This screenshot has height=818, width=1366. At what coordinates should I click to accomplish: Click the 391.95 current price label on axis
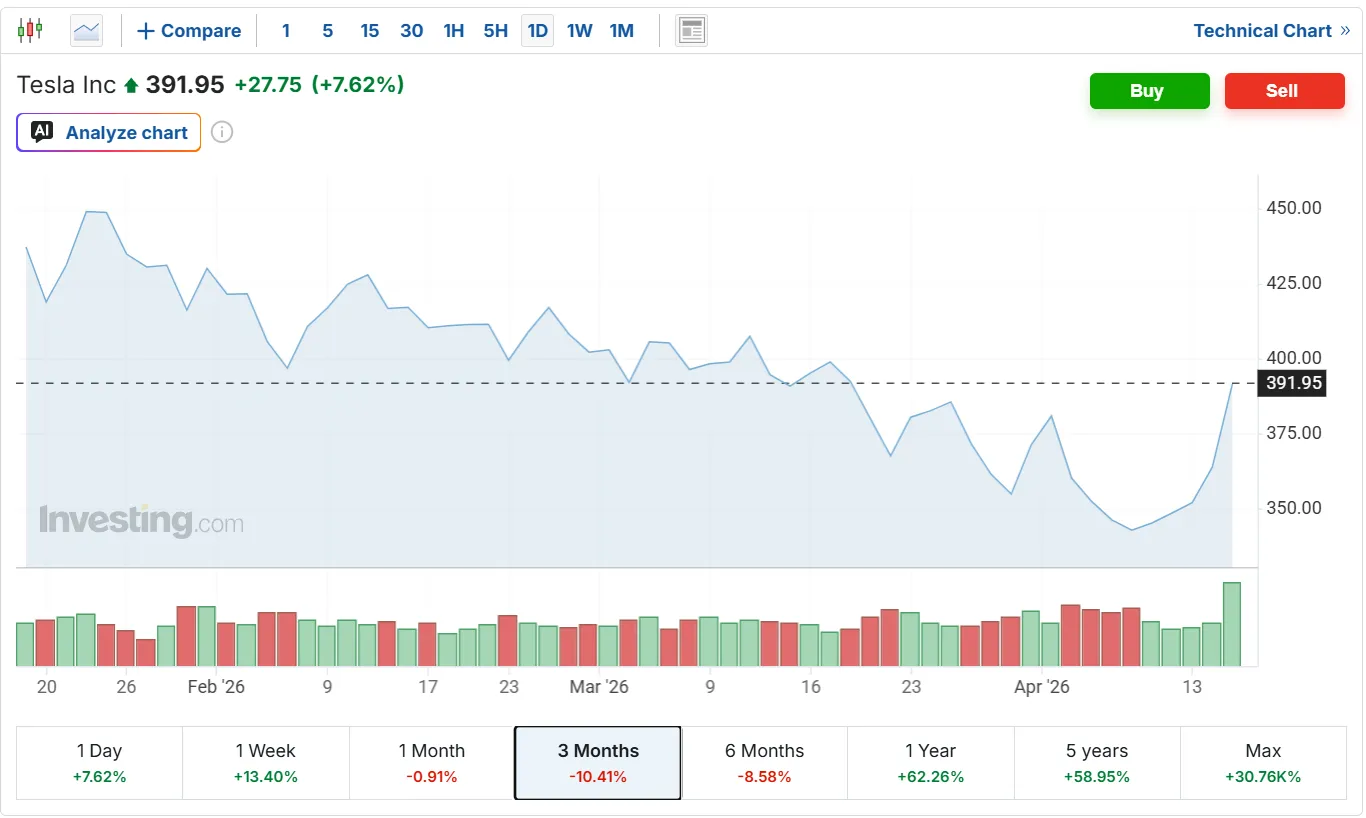[x=1293, y=383]
